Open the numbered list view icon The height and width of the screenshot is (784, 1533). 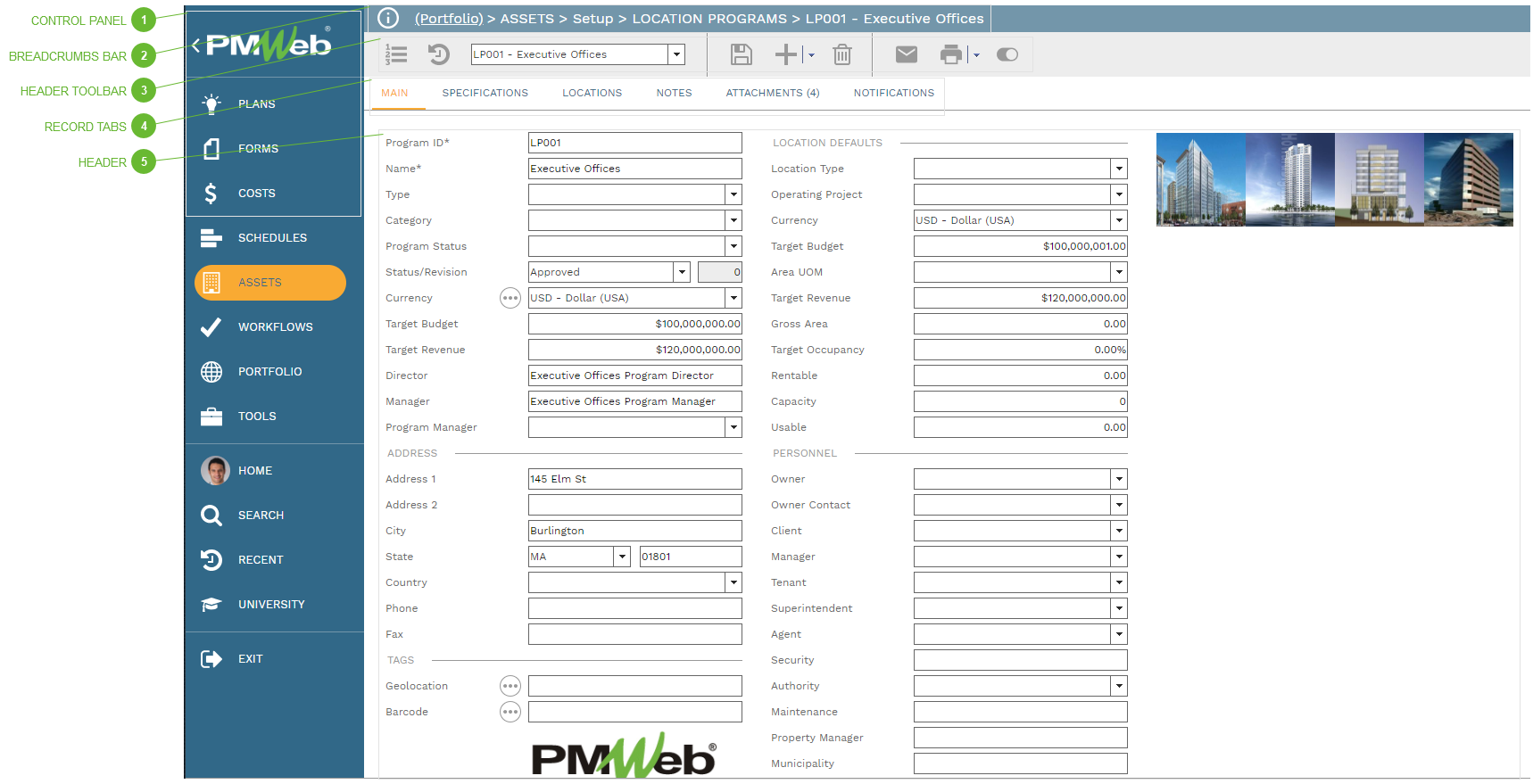coord(396,54)
